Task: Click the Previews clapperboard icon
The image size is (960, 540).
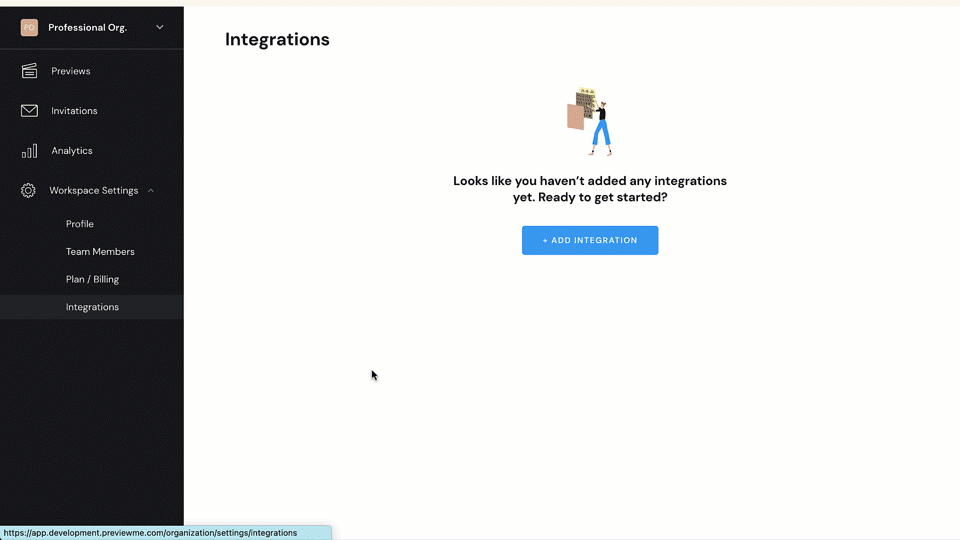Action: click(29, 71)
